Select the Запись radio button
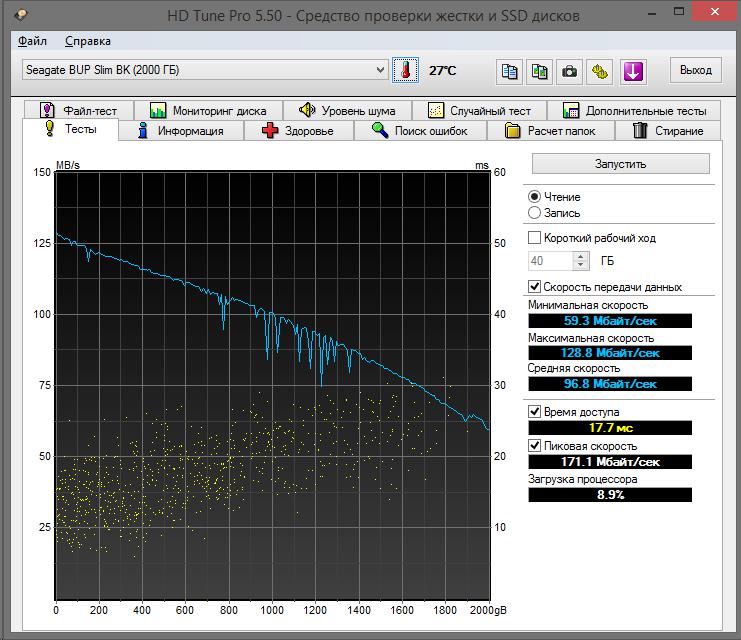The image size is (741, 640). pyautogui.click(x=534, y=213)
